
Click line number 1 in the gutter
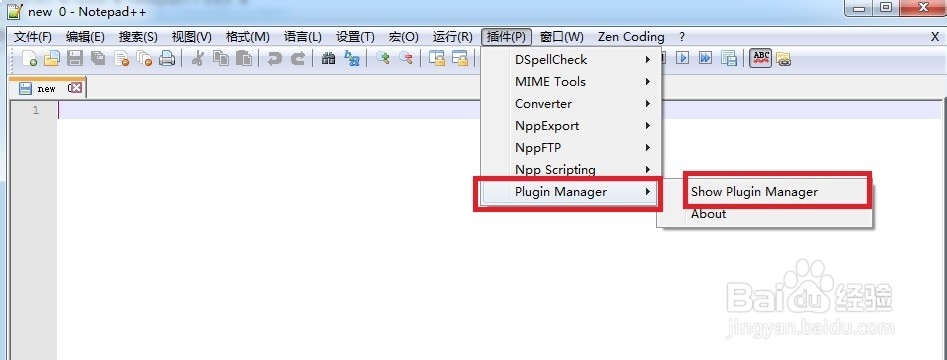[x=36, y=111]
